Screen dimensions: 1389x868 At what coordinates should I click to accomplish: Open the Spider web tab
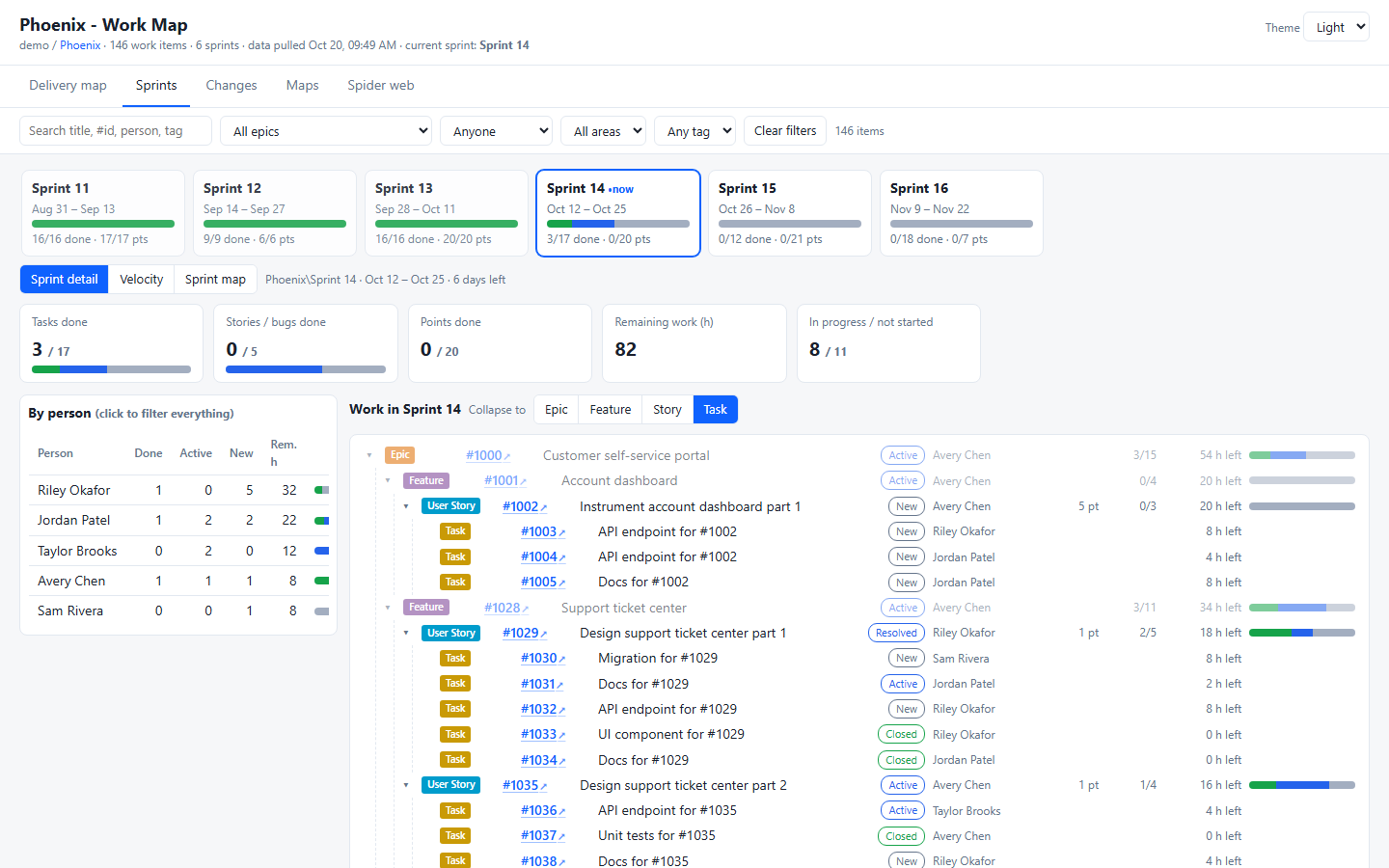coord(381,86)
